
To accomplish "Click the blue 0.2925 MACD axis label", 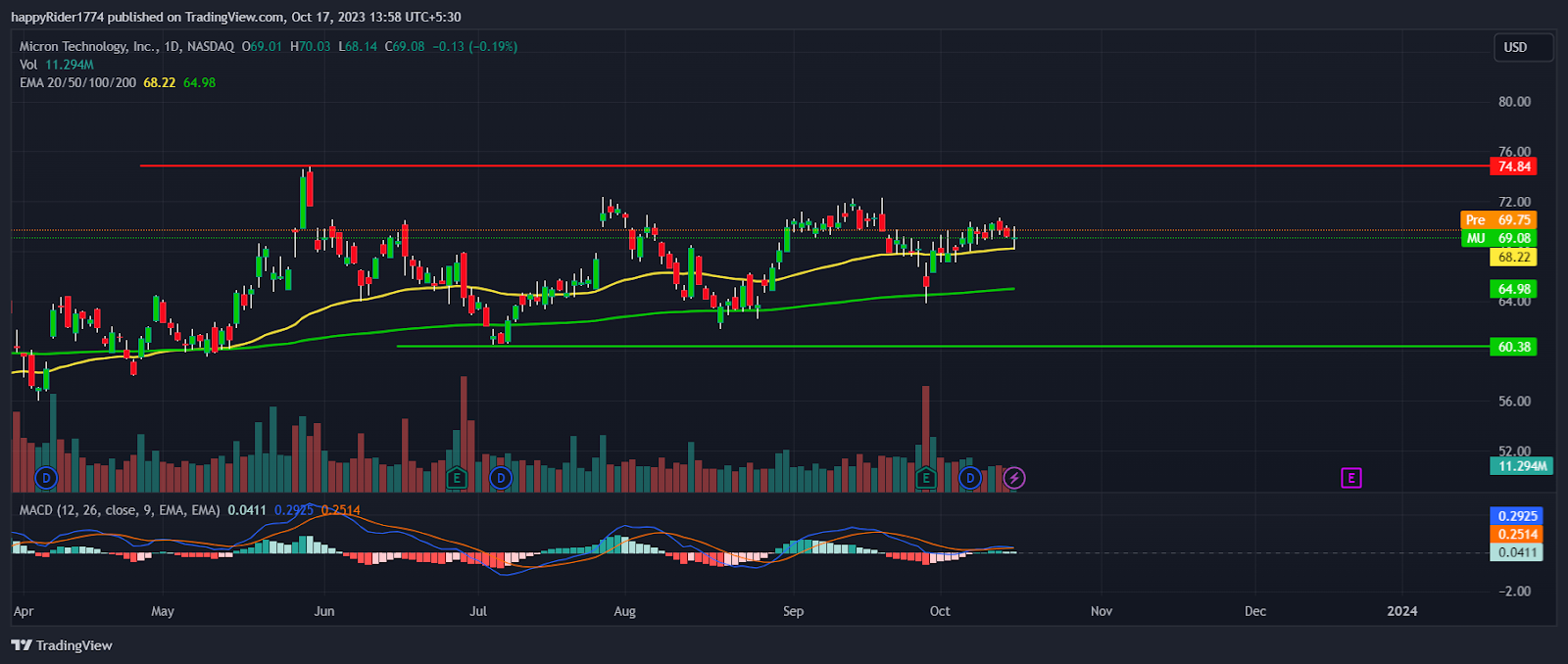I will click(1517, 516).
